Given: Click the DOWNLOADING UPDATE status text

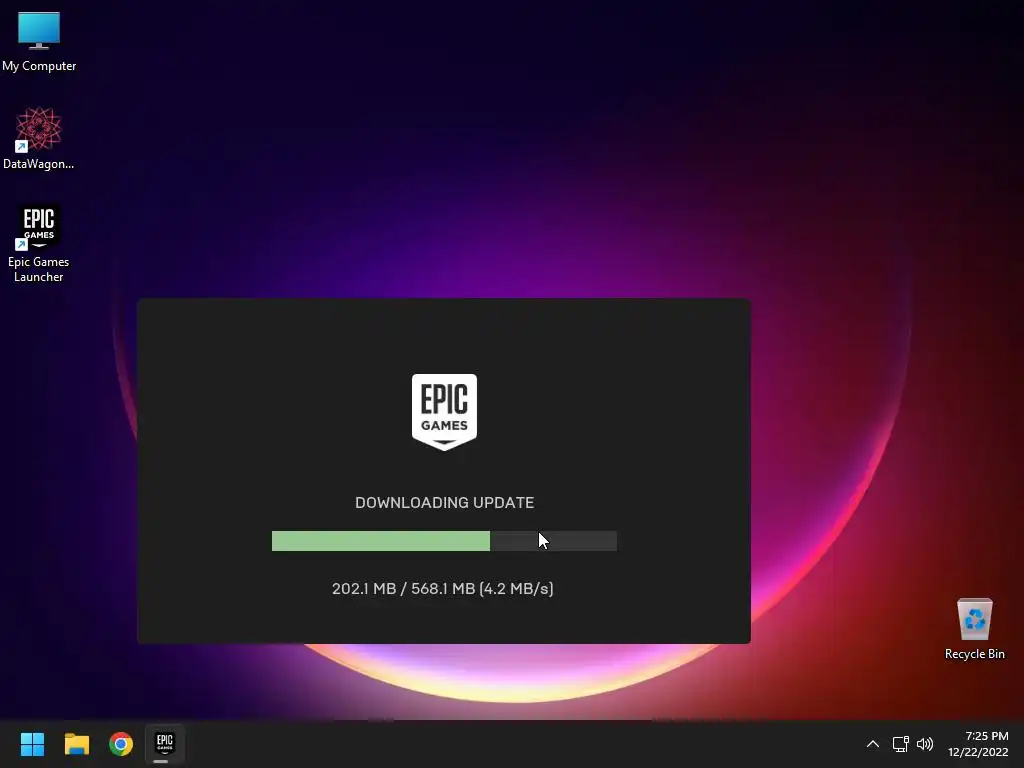Looking at the screenshot, I should coord(444,502).
